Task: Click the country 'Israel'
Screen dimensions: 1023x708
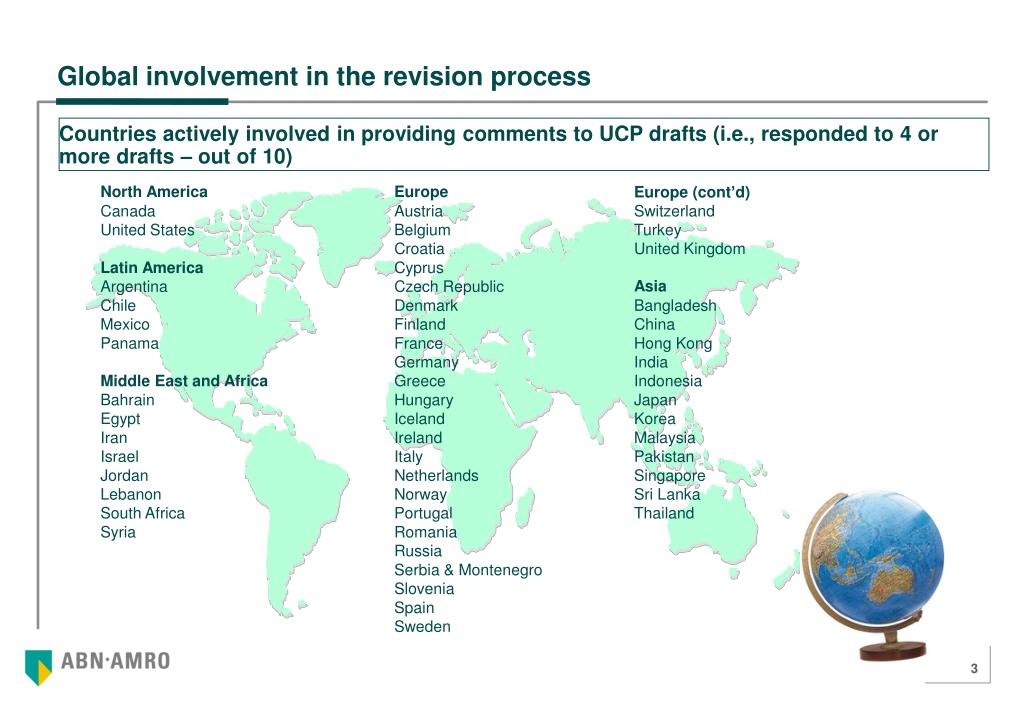Action: pyautogui.click(x=119, y=457)
